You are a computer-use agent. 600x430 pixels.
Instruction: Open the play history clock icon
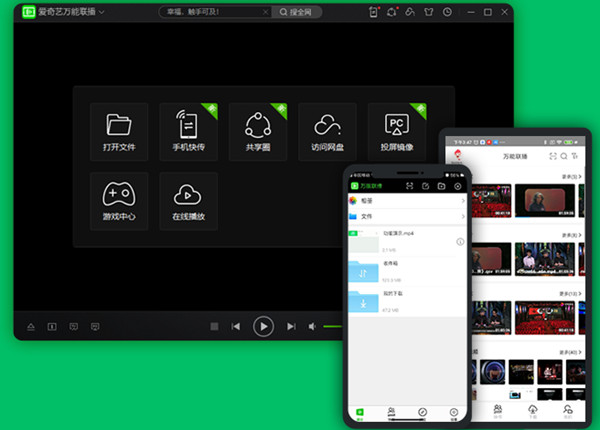click(447, 12)
